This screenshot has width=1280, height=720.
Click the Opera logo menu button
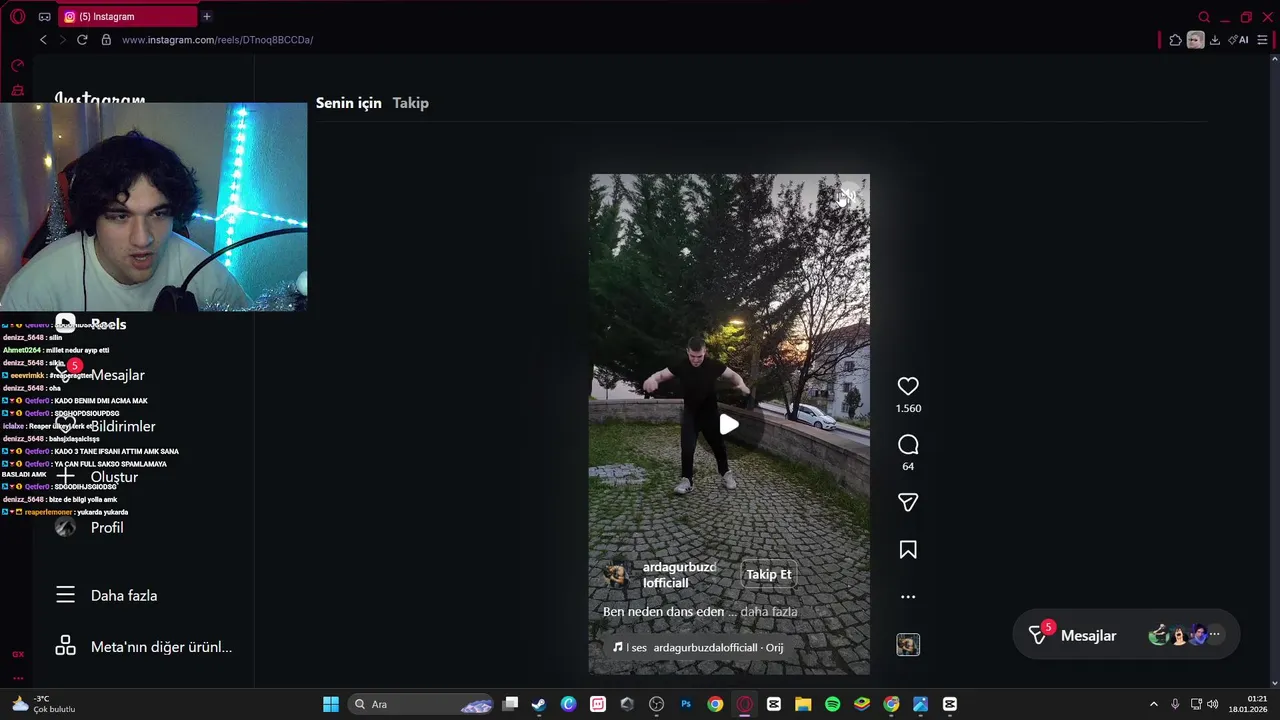[17, 16]
